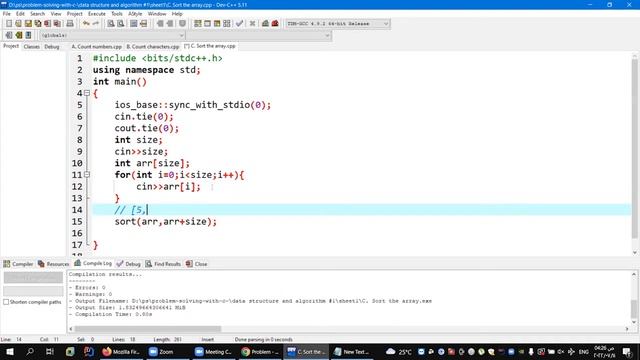Open the Resources bottom panel tab
The width and height of the screenshot is (640, 360).
pos(53,264)
